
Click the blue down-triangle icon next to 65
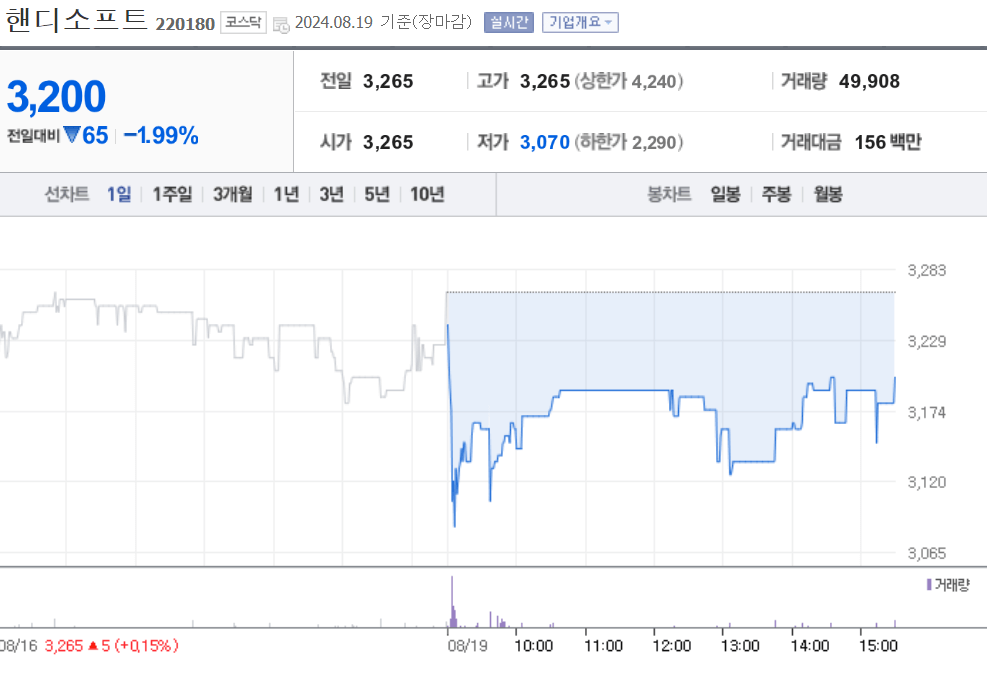(72, 135)
